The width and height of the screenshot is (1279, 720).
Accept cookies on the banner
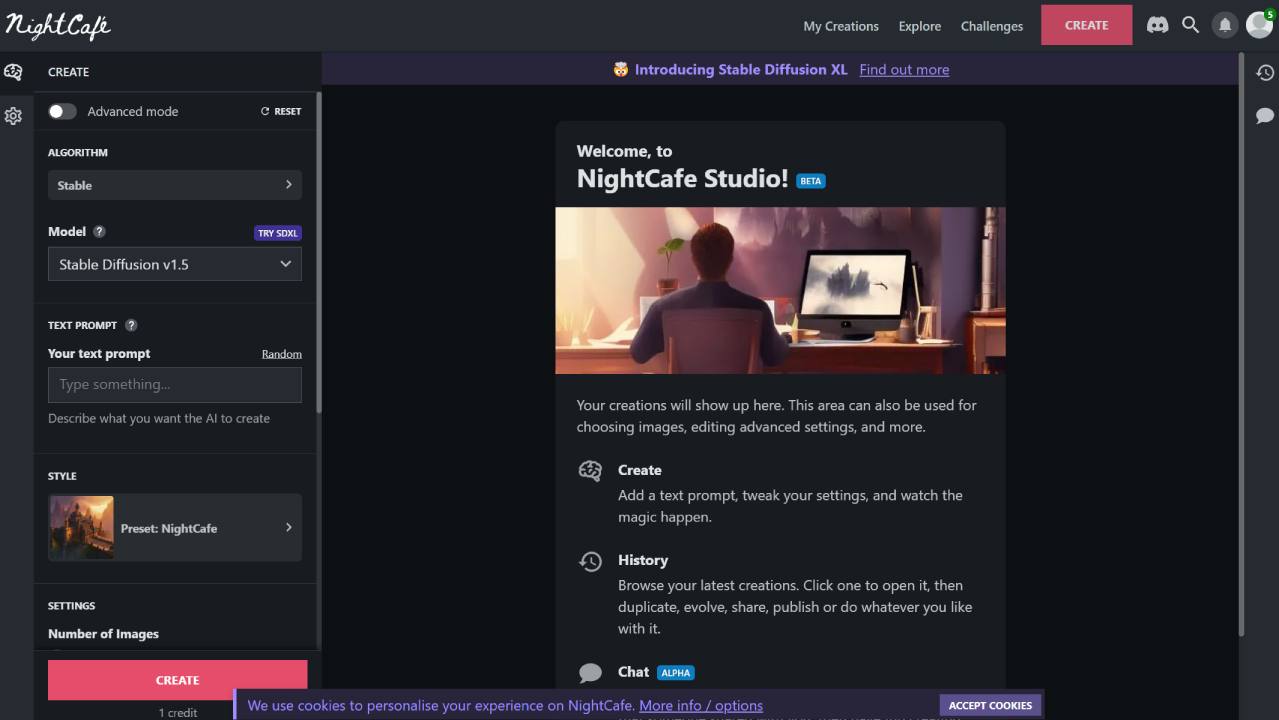[990, 705]
